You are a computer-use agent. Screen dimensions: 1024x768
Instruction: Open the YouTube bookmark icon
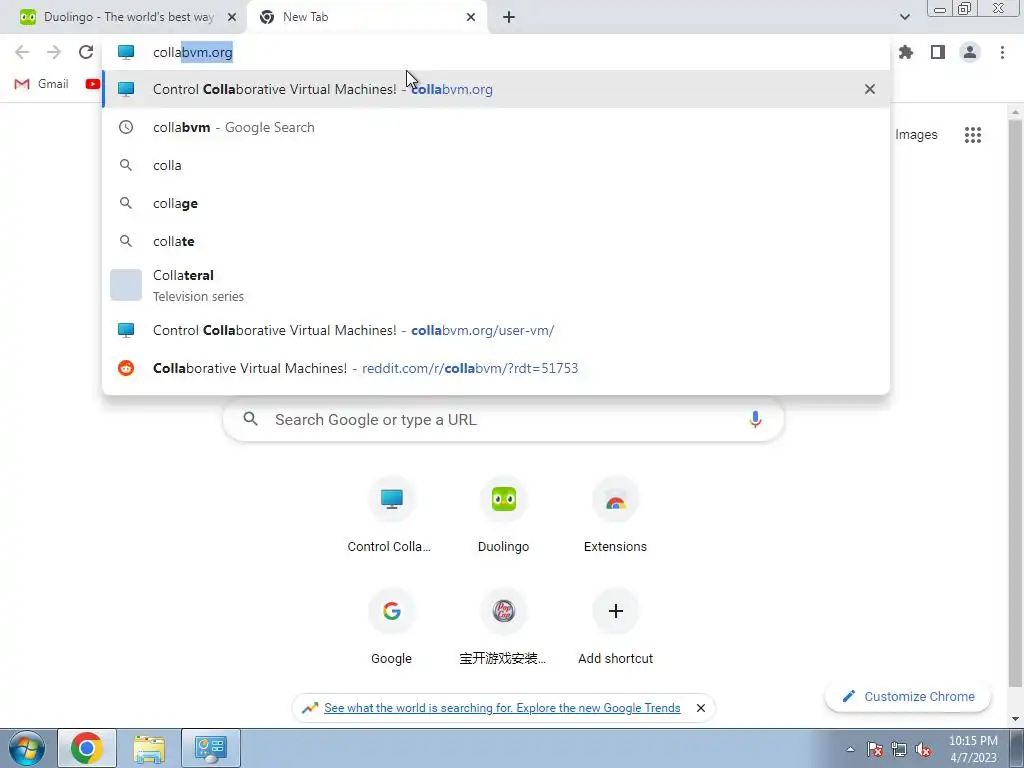click(93, 84)
